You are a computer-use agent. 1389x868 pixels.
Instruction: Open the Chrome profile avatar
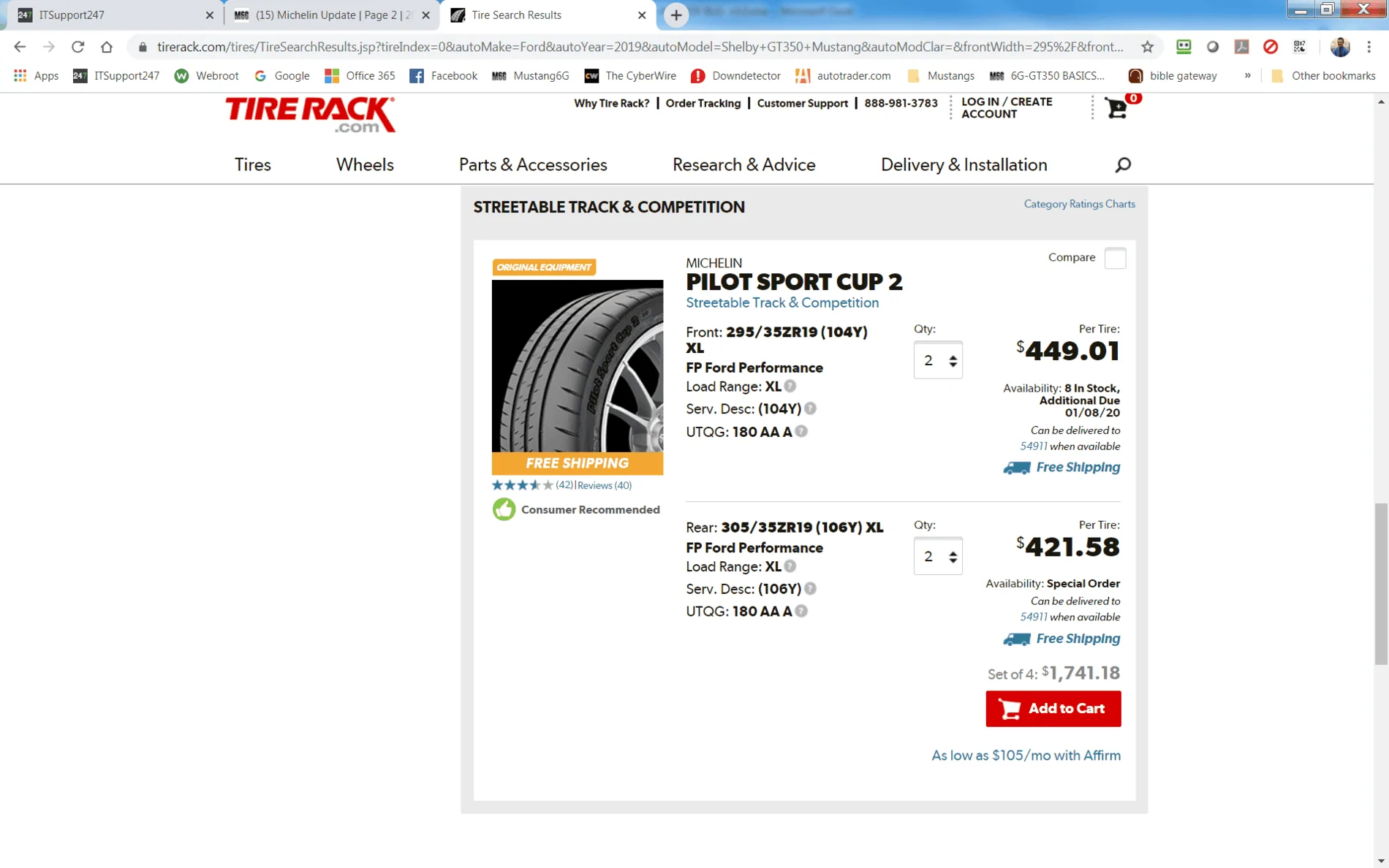pos(1339,47)
